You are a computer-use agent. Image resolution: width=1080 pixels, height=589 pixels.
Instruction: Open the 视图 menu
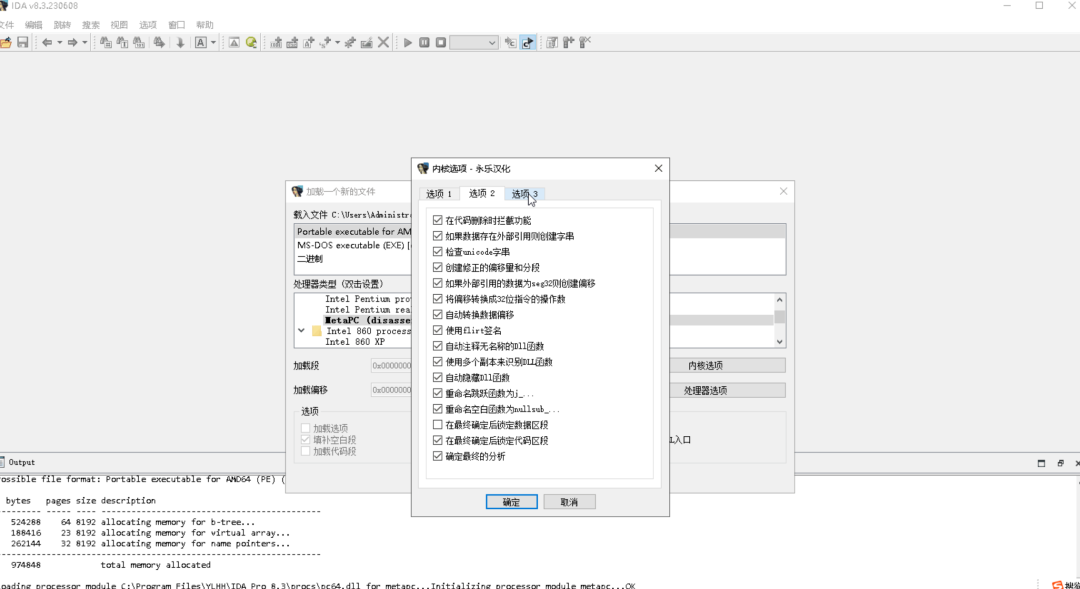[119, 25]
